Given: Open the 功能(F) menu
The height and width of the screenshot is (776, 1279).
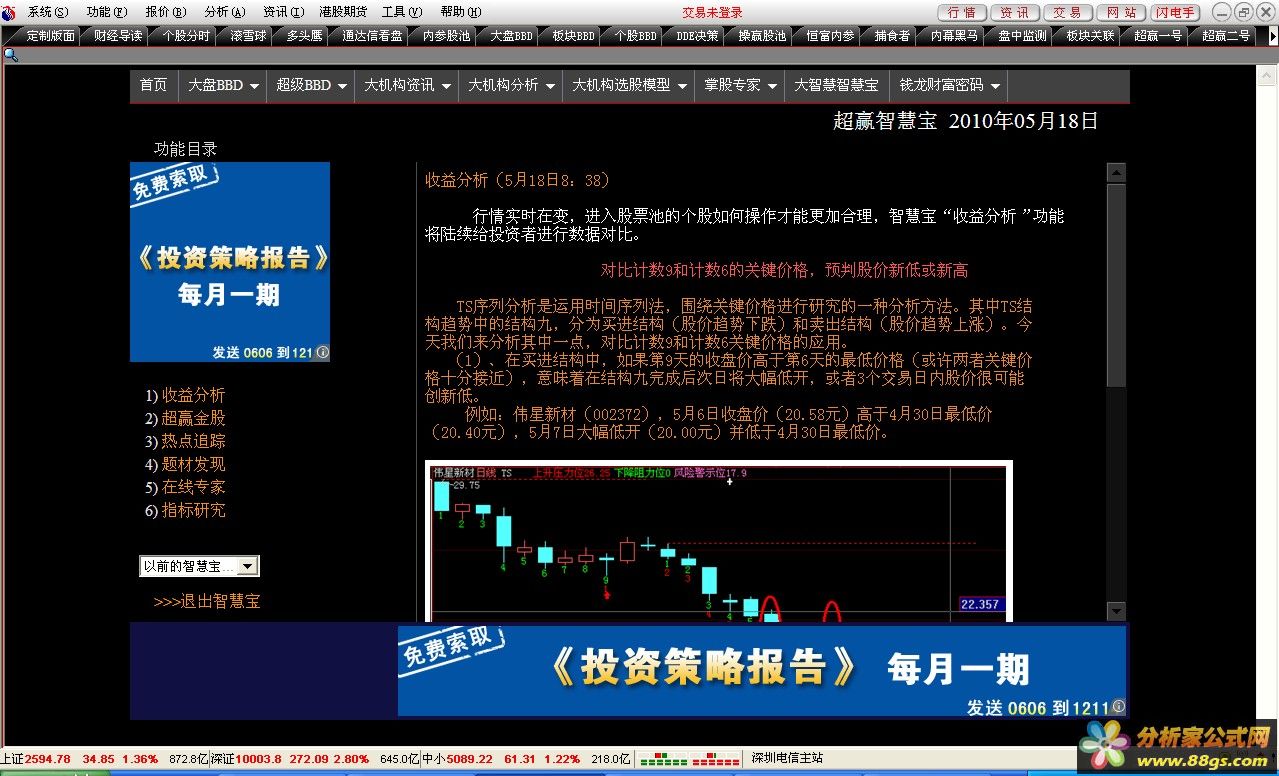Looking at the screenshot, I should point(107,12).
